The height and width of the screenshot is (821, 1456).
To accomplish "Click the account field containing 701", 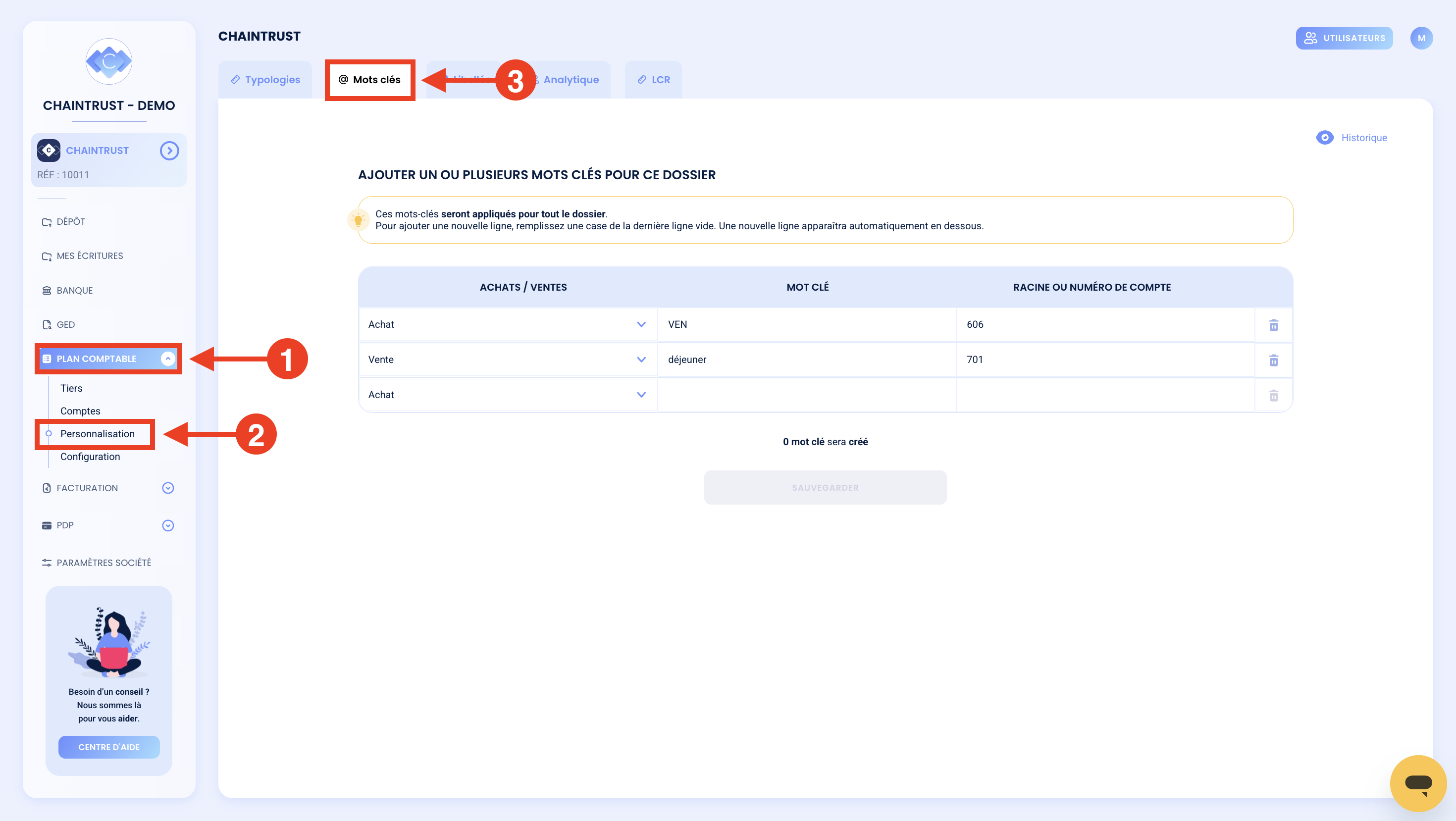I will point(1105,359).
